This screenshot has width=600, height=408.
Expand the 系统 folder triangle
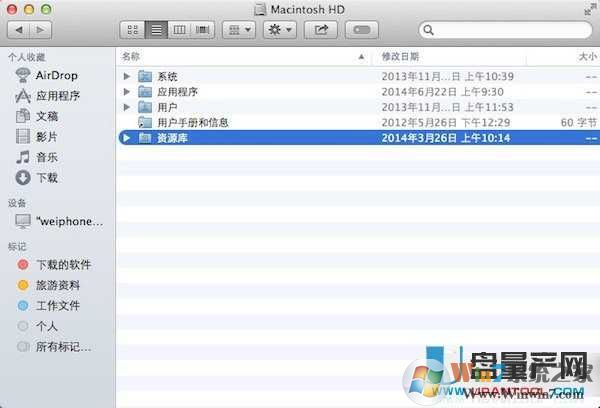(x=127, y=77)
